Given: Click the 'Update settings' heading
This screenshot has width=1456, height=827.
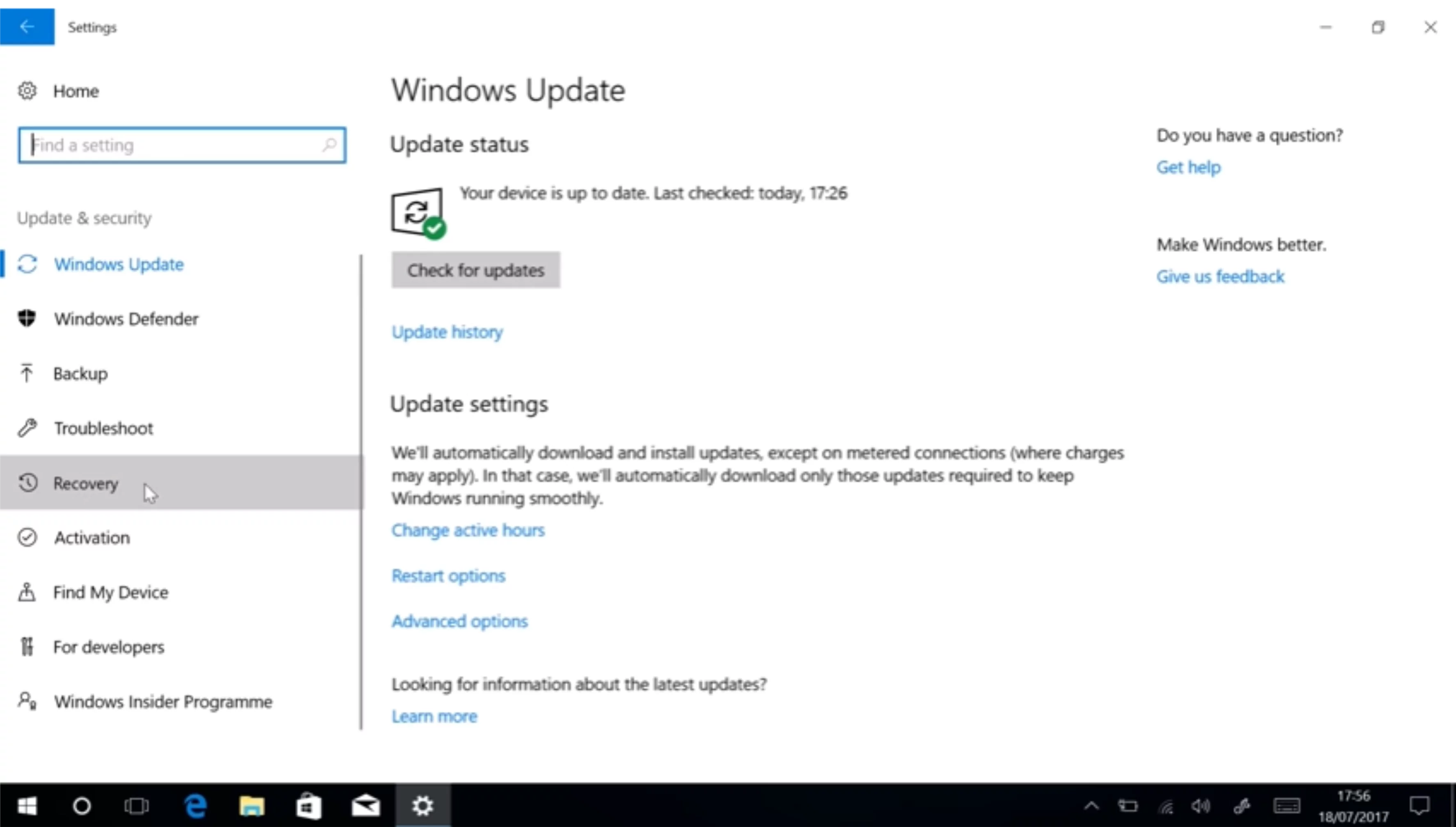Looking at the screenshot, I should 469,404.
